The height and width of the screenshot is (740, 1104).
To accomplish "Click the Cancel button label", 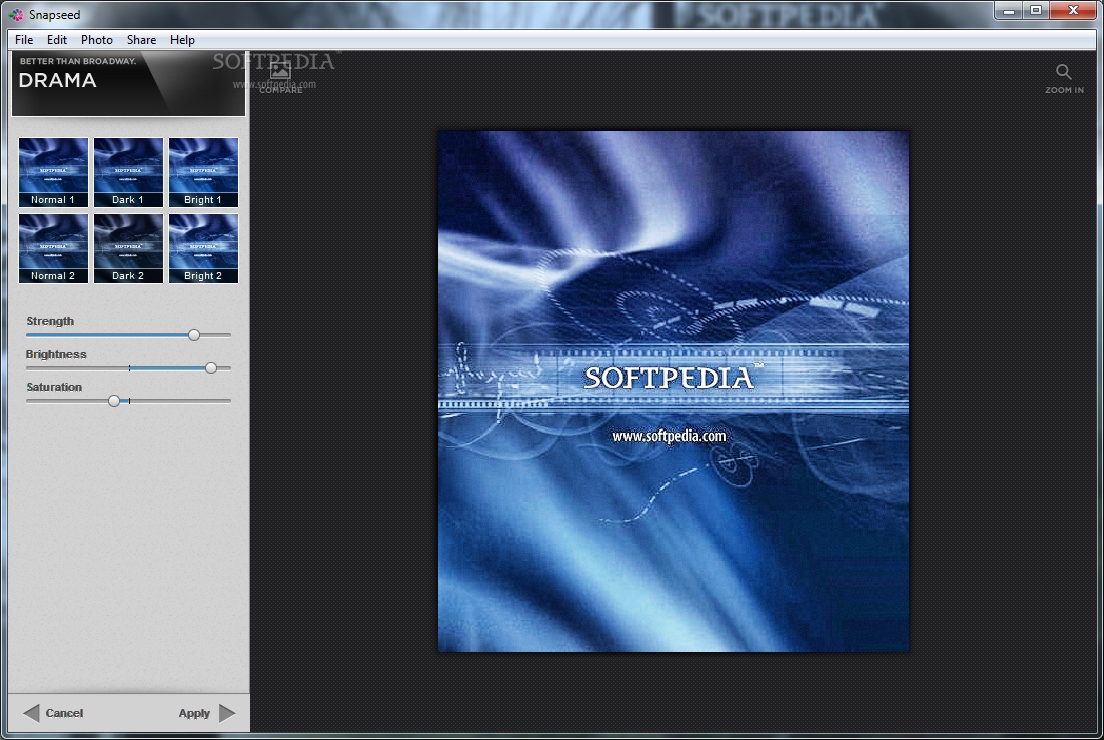I will click(x=64, y=713).
